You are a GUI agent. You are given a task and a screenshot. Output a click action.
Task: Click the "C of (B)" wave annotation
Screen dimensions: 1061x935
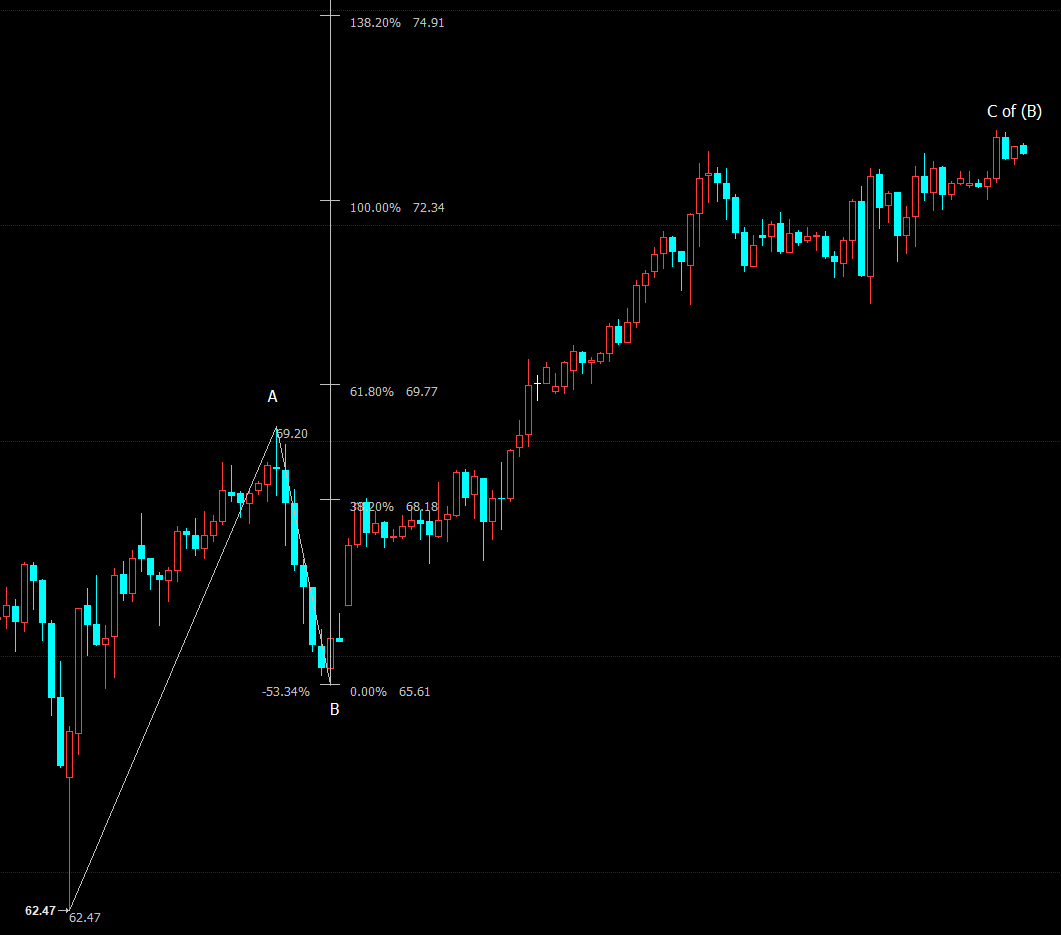point(1014,111)
